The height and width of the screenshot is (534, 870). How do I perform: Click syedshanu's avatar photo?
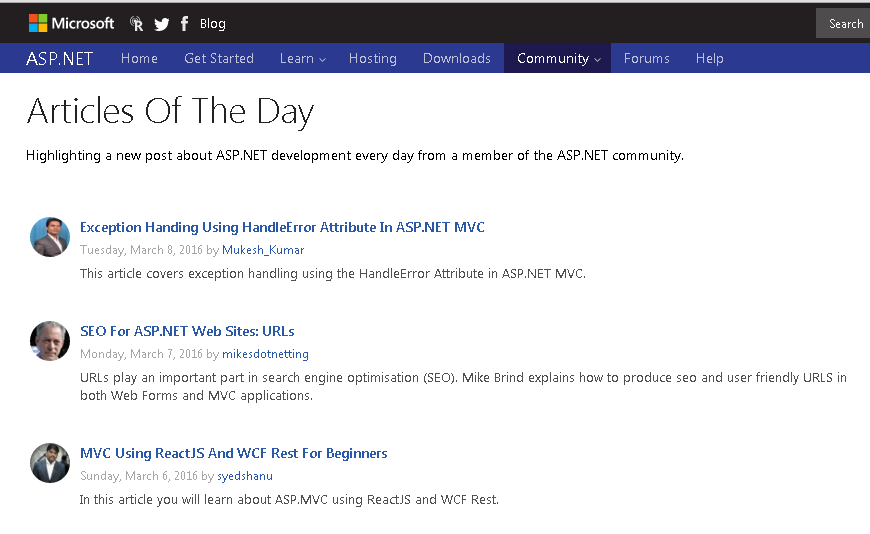tap(50, 463)
